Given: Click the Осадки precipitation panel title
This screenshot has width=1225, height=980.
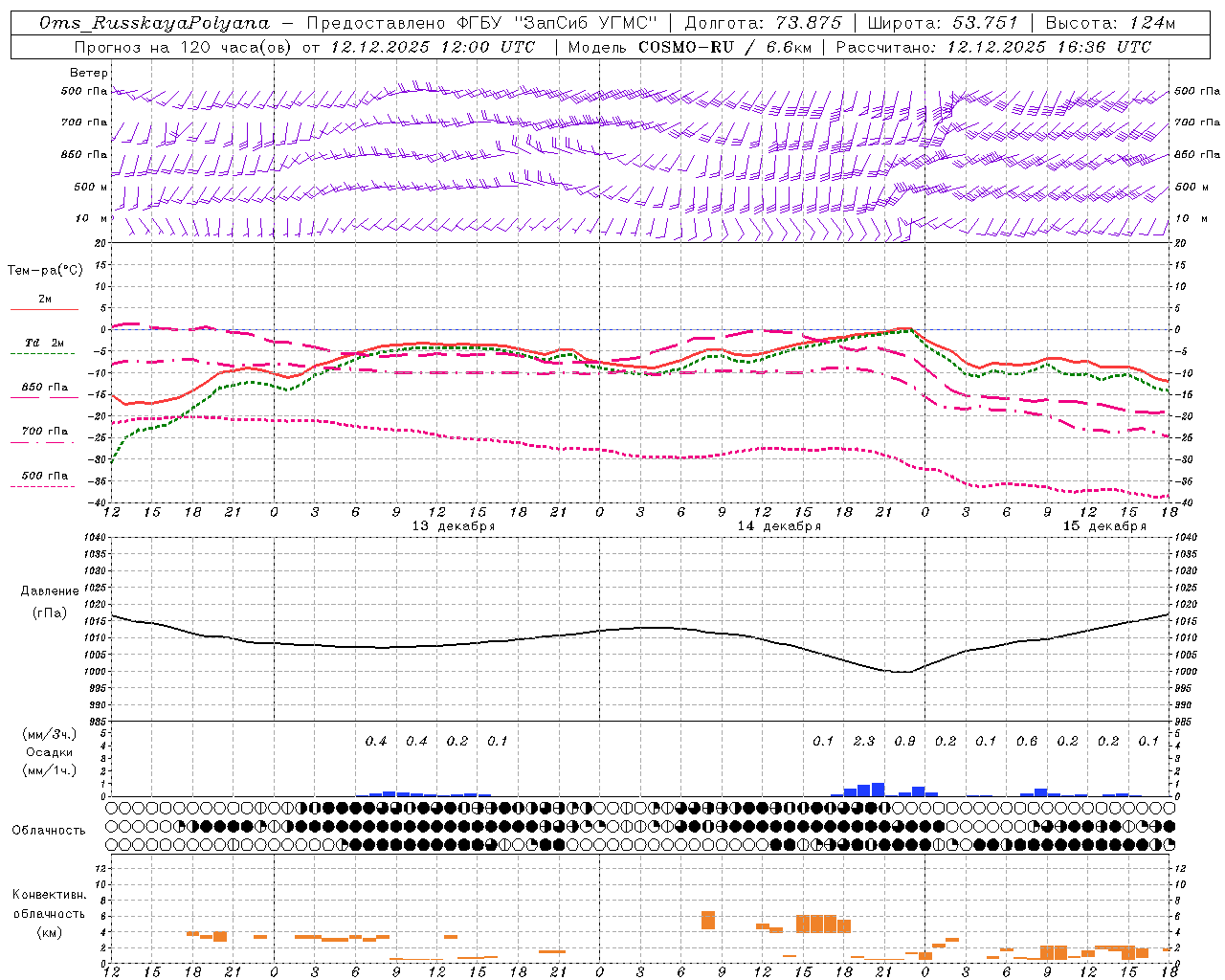Looking at the screenshot, I should pos(49,752).
